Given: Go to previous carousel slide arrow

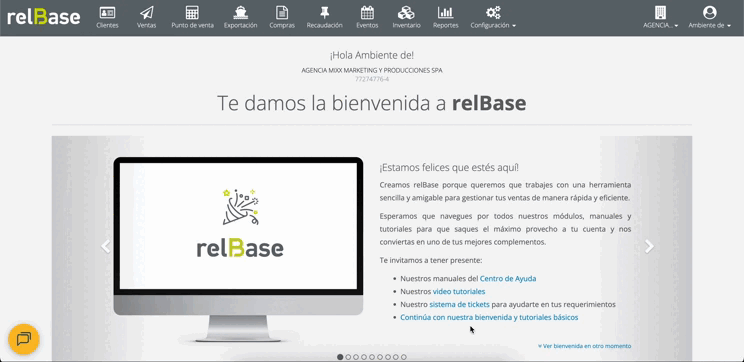Looking at the screenshot, I should click(x=105, y=246).
